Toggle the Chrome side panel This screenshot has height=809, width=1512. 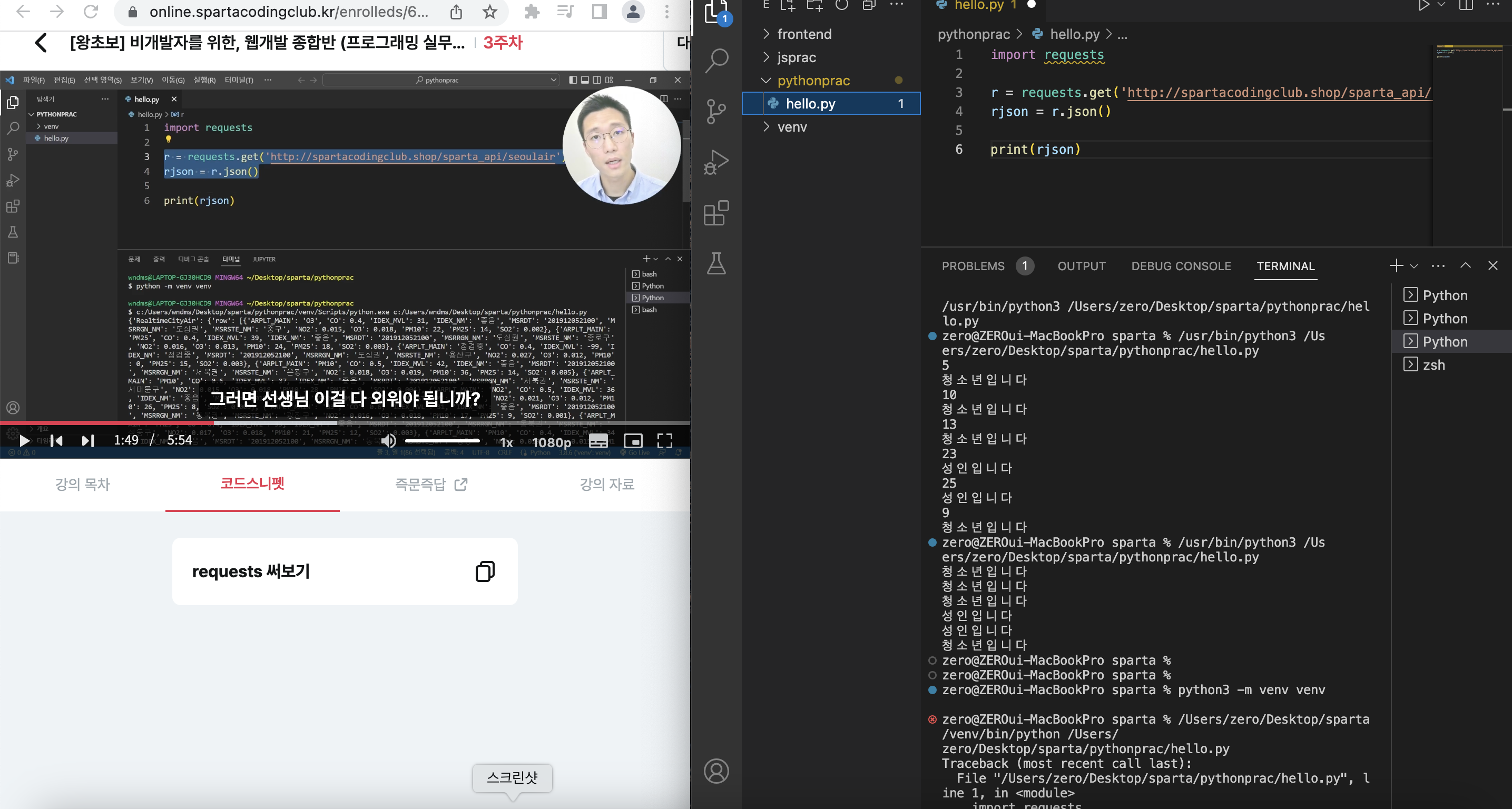(600, 12)
